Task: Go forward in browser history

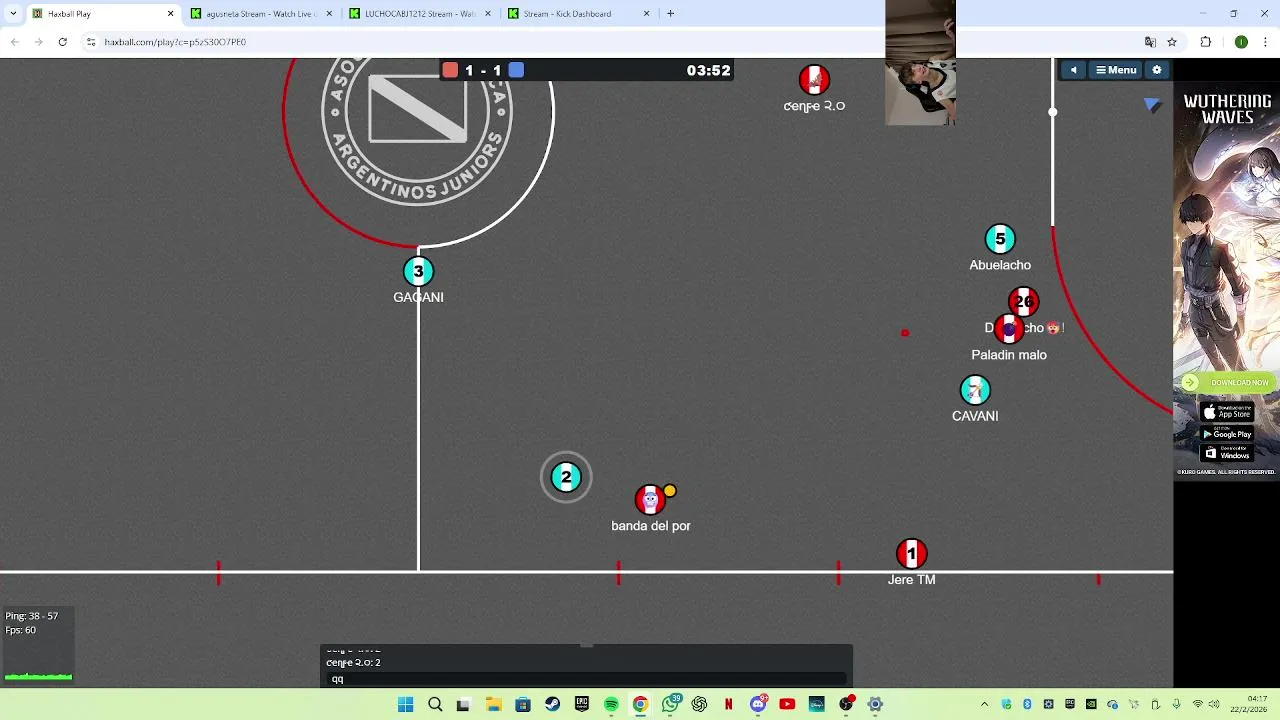Action: coord(38,42)
